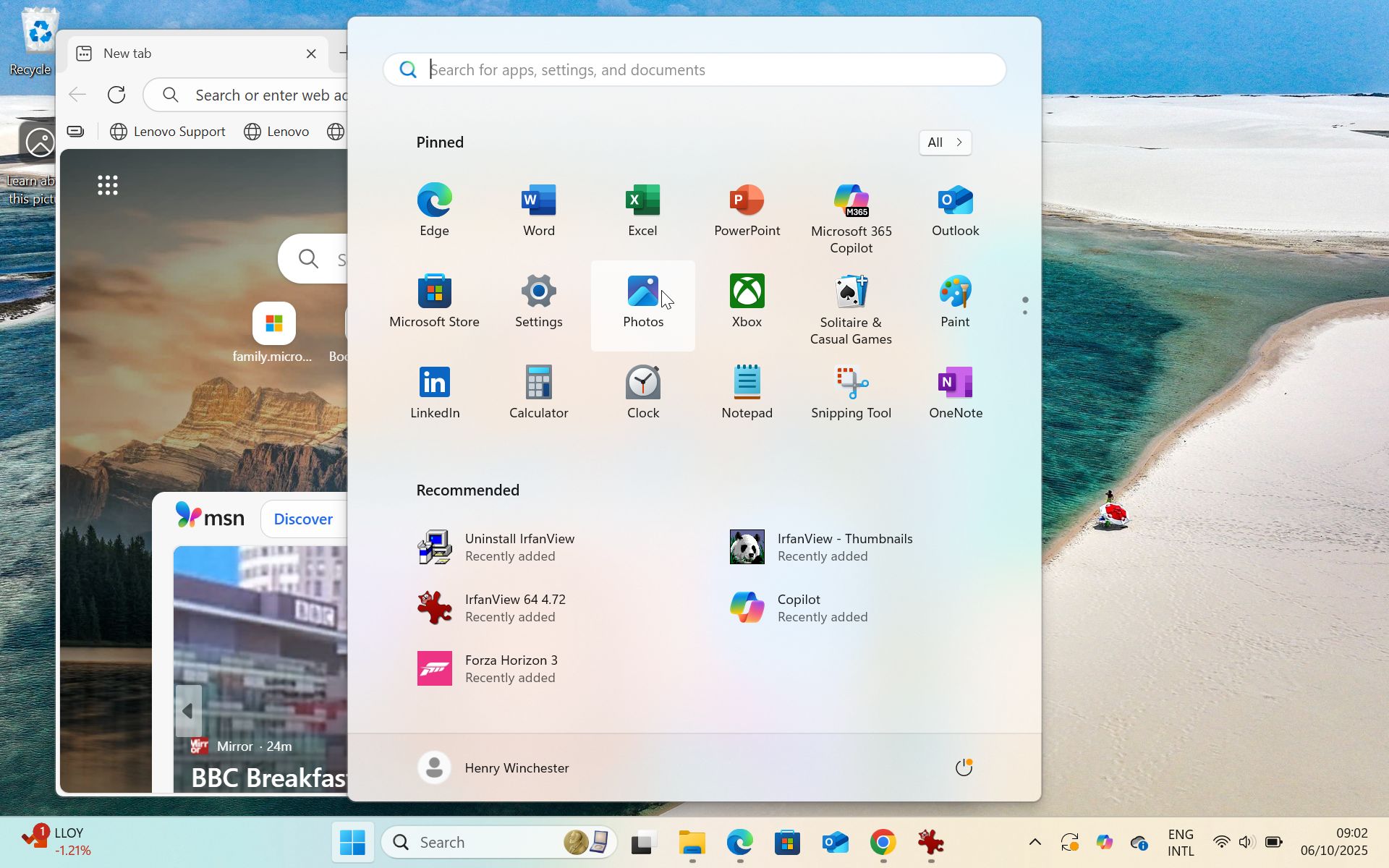
Task: Open Microsoft 365 Copilot app
Action: tap(851, 217)
